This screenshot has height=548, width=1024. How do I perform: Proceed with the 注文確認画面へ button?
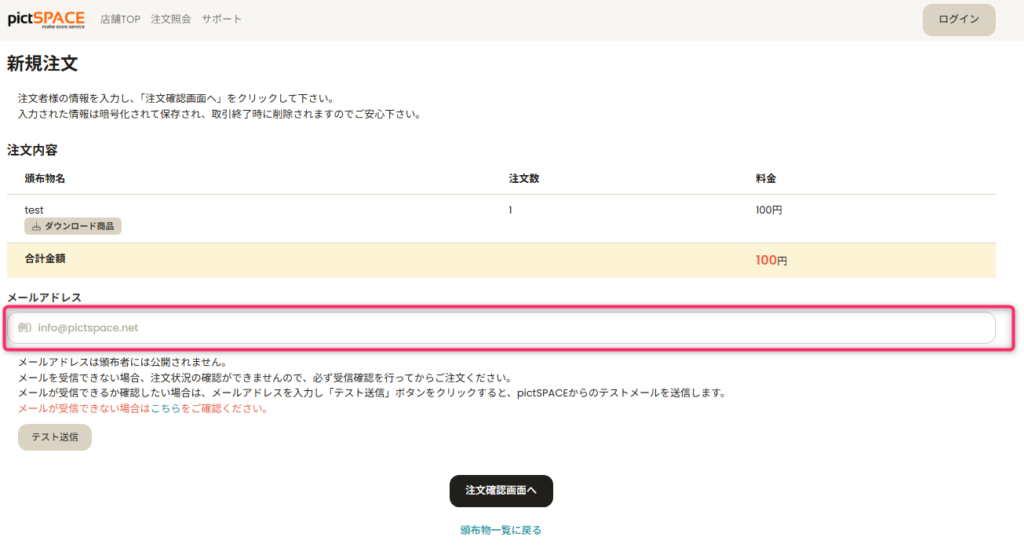pos(501,490)
